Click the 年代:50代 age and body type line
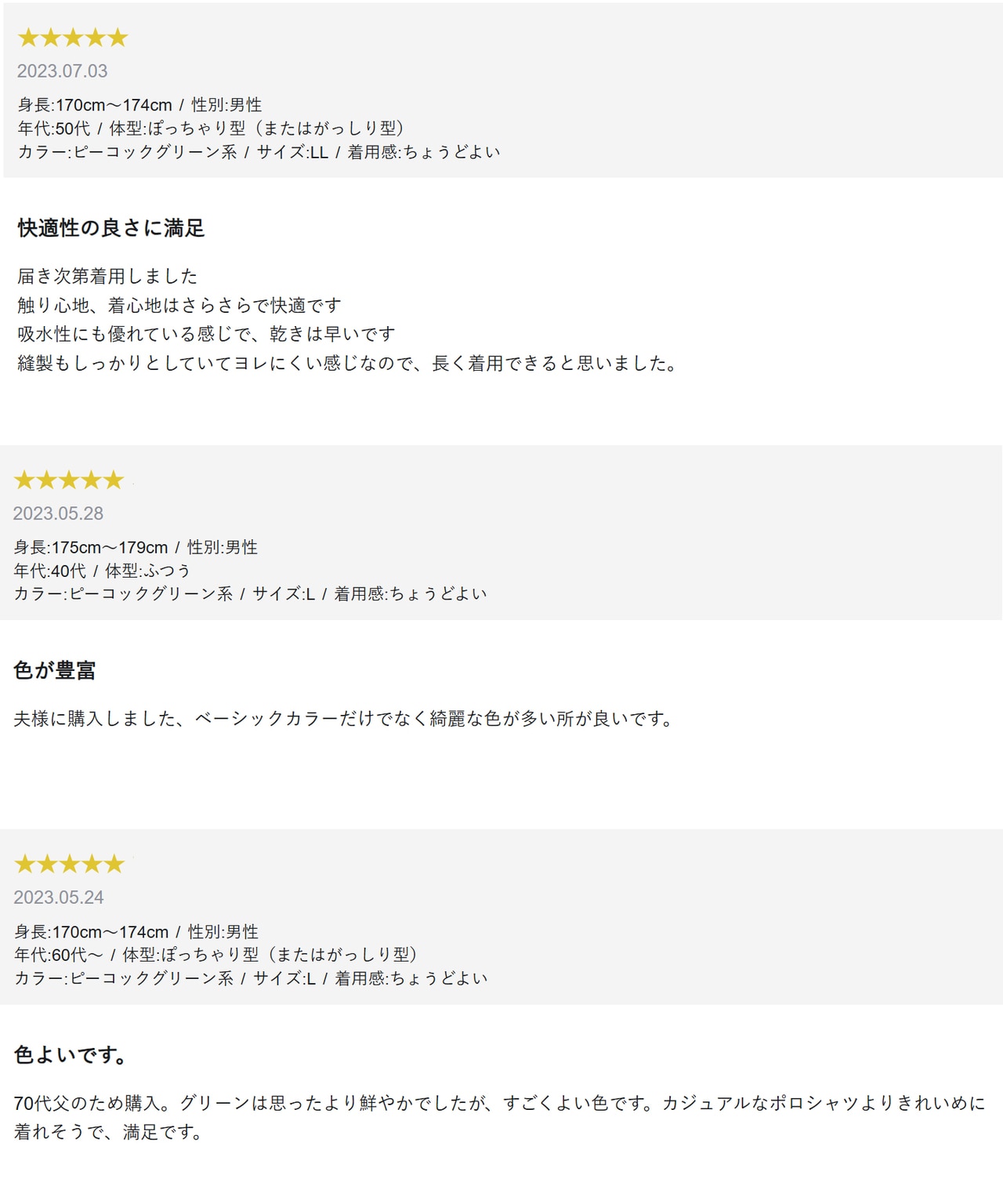This screenshot has width=1003, height=1204. (x=210, y=129)
